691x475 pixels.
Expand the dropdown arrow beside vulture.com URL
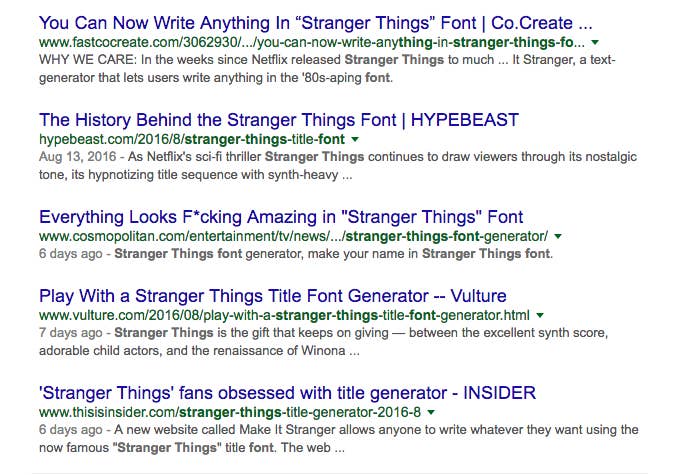point(540,315)
